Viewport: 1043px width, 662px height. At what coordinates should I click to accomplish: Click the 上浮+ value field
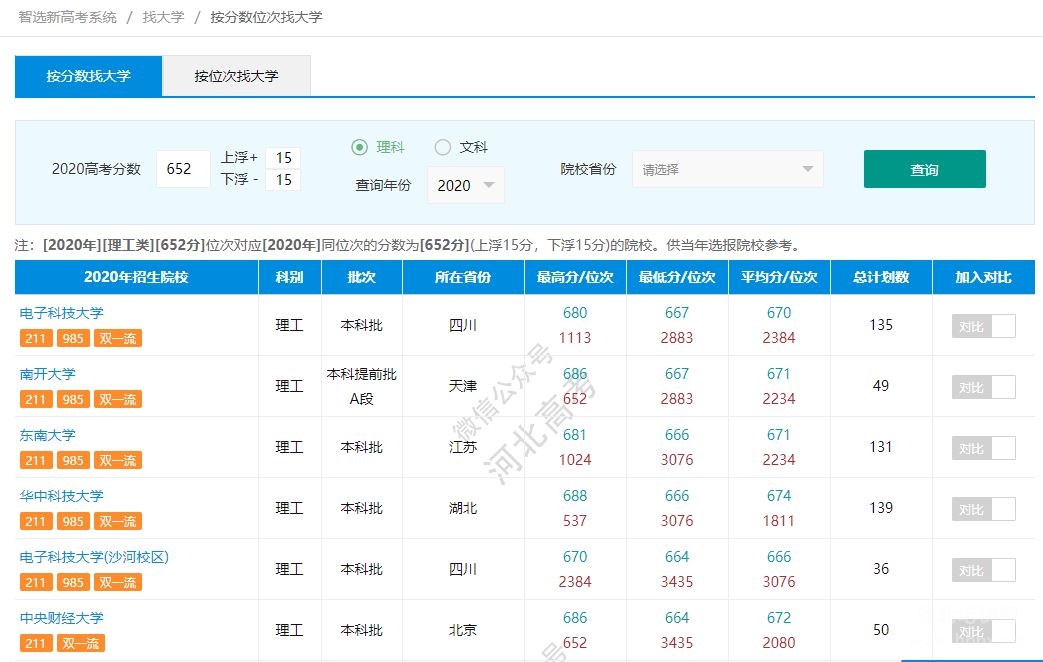pyautogui.click(x=283, y=158)
